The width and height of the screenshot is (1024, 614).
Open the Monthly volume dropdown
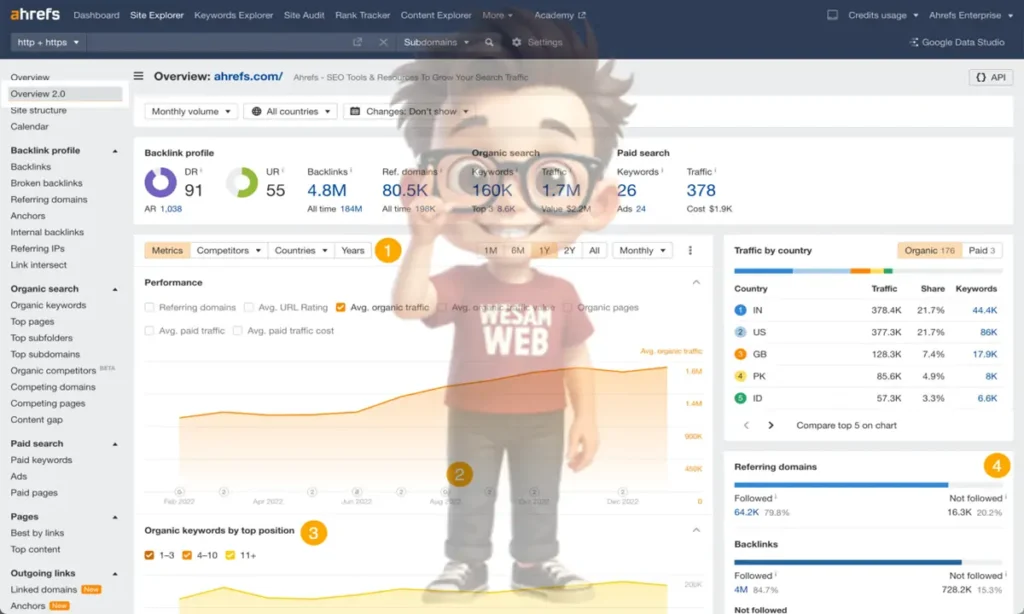[x=191, y=112]
